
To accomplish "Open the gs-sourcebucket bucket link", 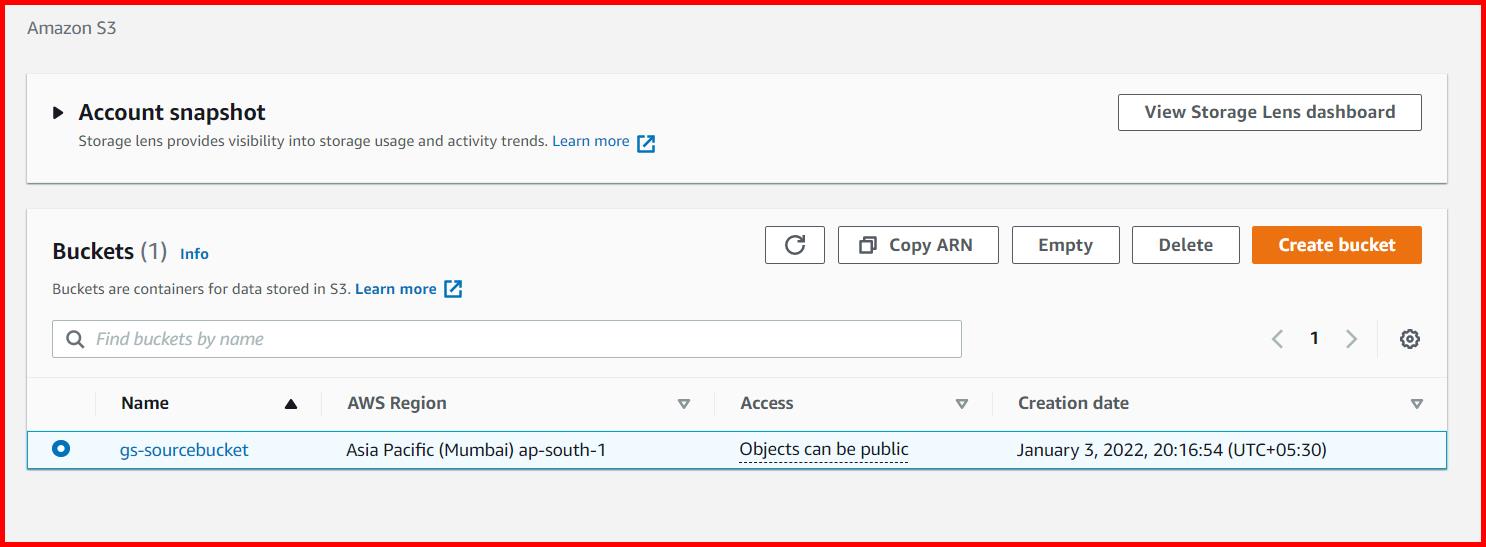I will click(184, 450).
